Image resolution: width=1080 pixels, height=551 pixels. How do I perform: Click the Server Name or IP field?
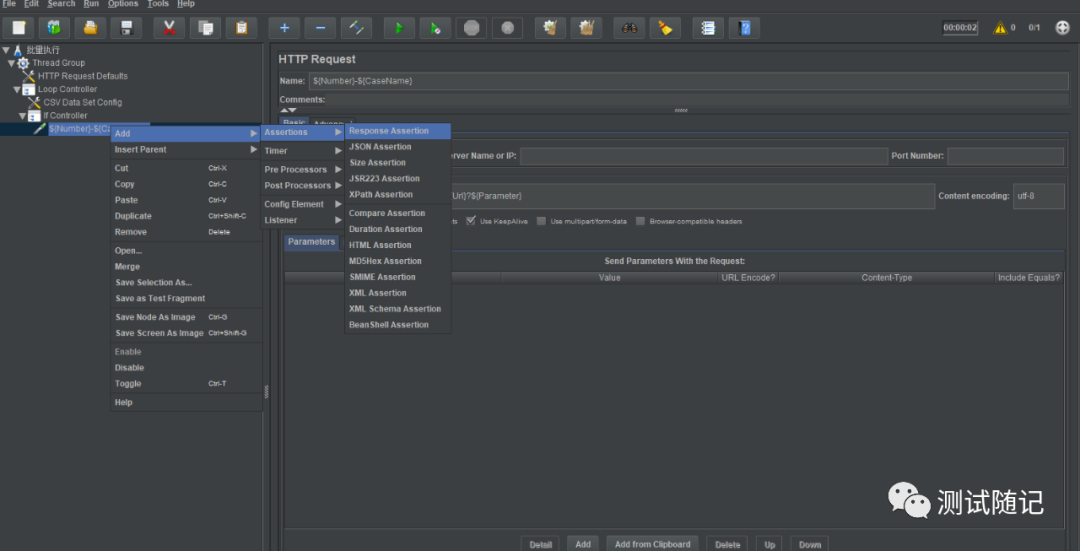[704, 156]
